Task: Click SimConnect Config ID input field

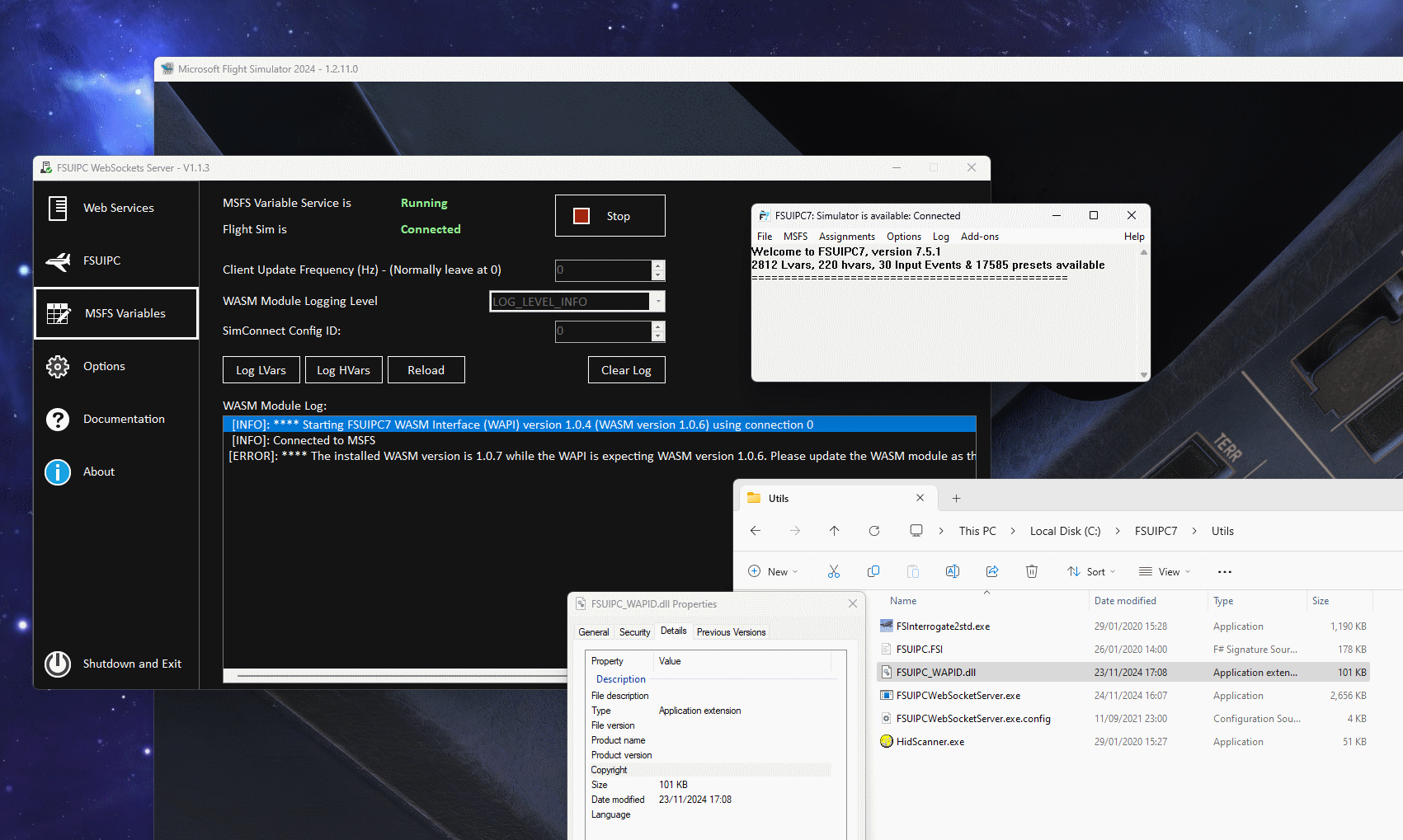Action: [604, 331]
